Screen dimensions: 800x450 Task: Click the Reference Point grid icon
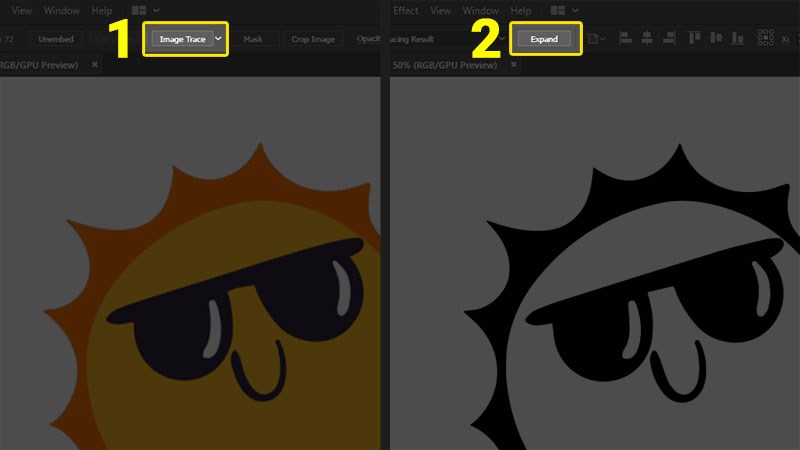pos(765,37)
